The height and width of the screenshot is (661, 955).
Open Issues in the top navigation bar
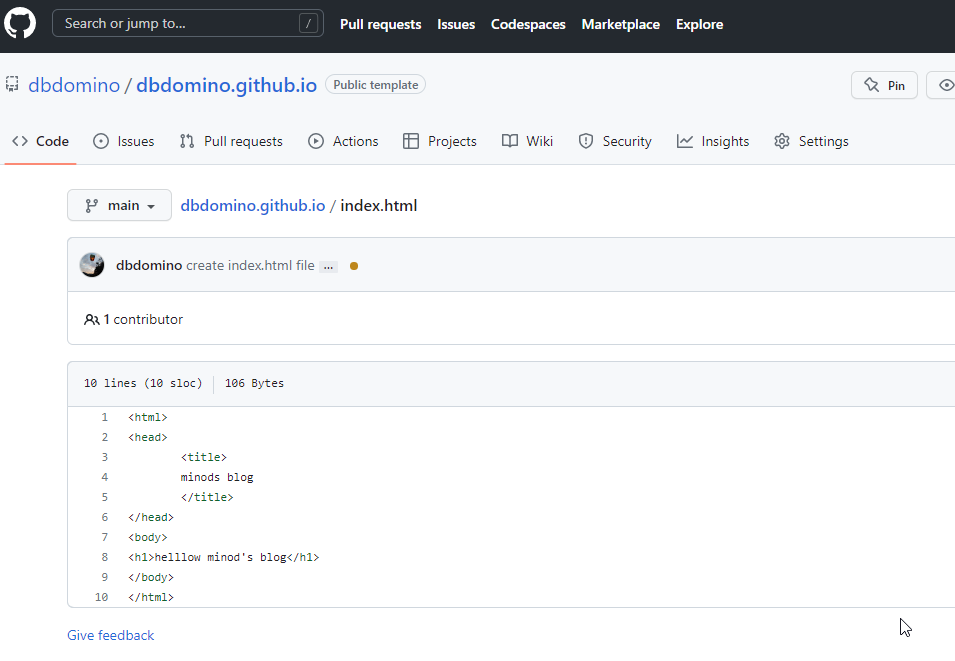(x=456, y=24)
